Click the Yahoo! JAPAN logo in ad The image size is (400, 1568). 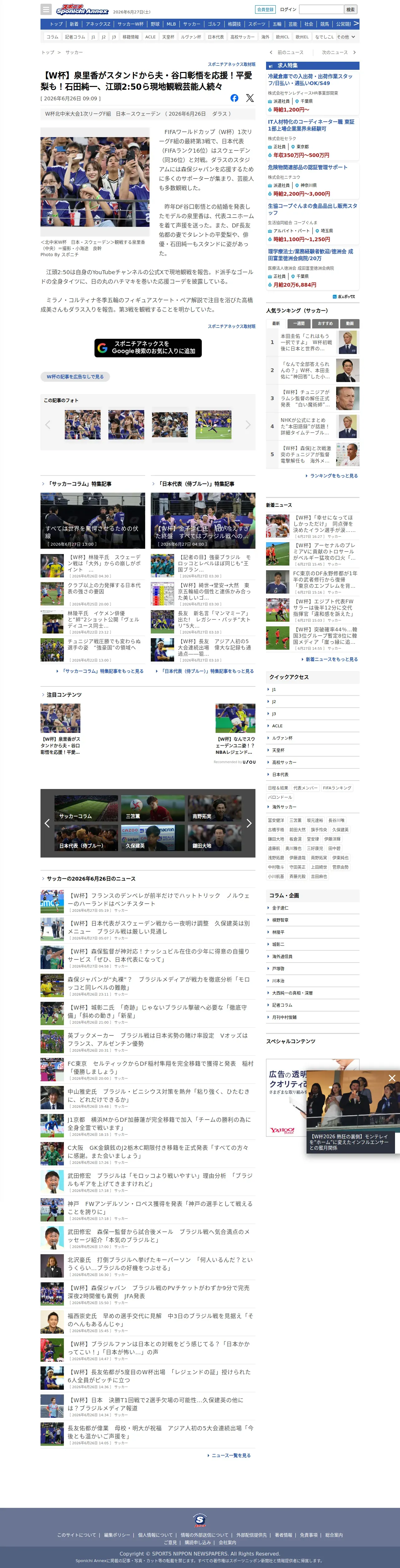tap(282, 1130)
